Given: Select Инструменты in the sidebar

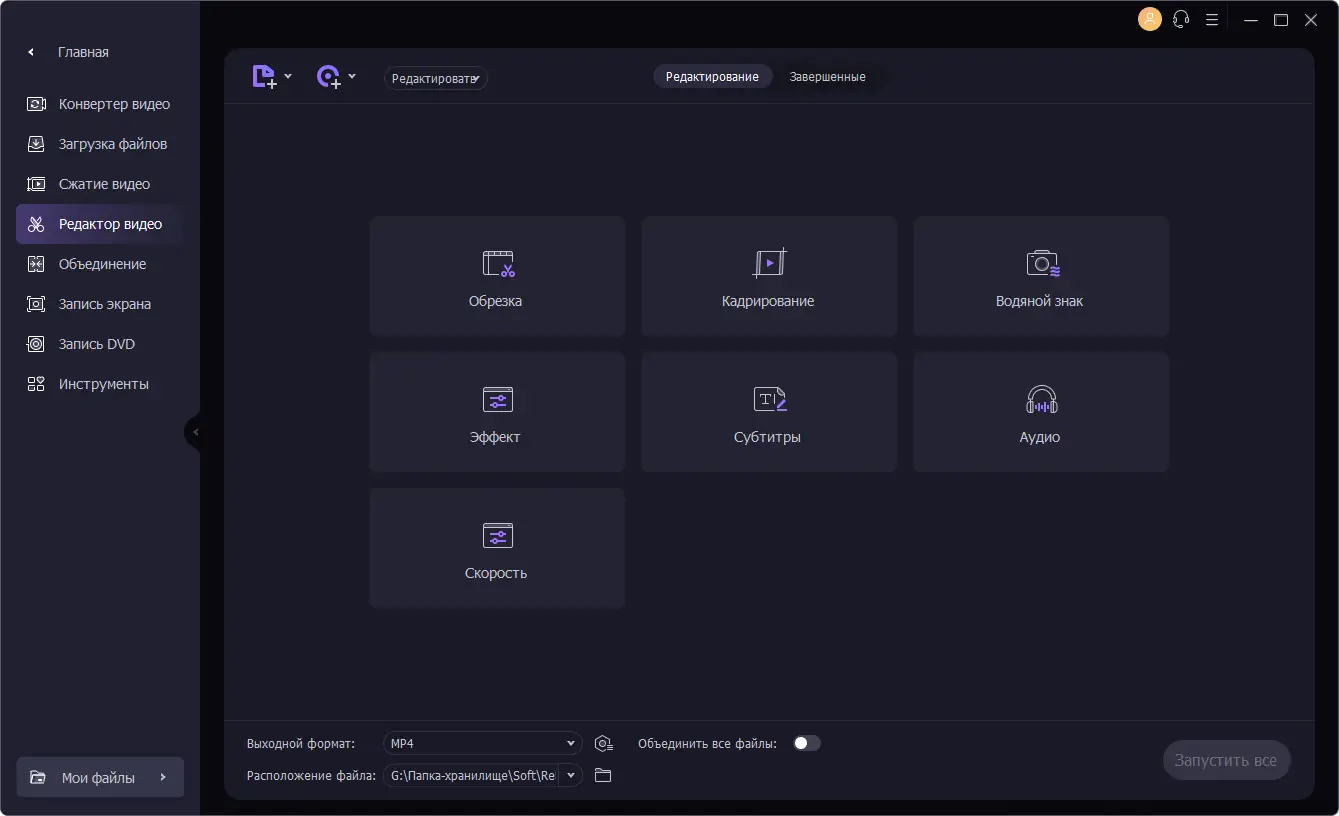Looking at the screenshot, I should coord(100,384).
